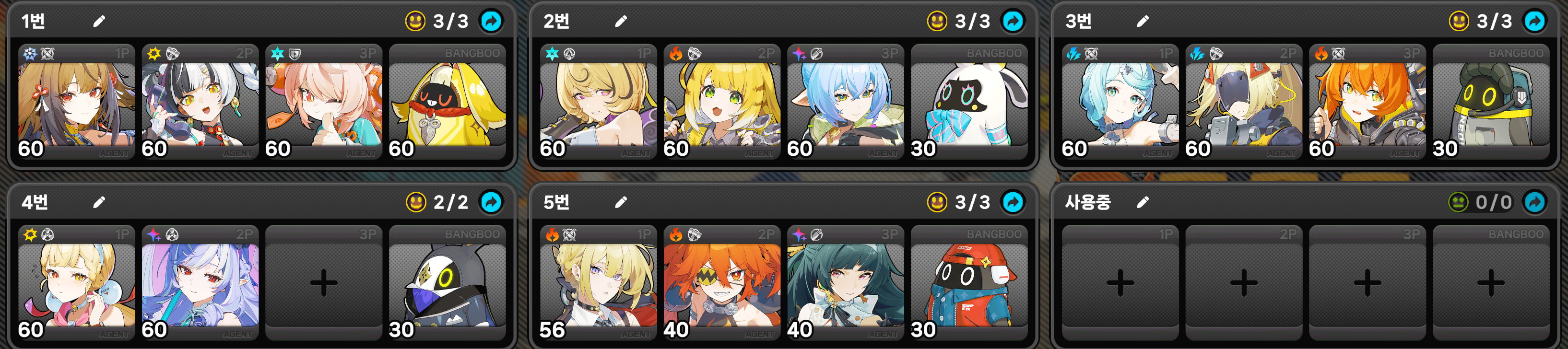Click the pencil edit icon next to 사용중

point(1143,202)
